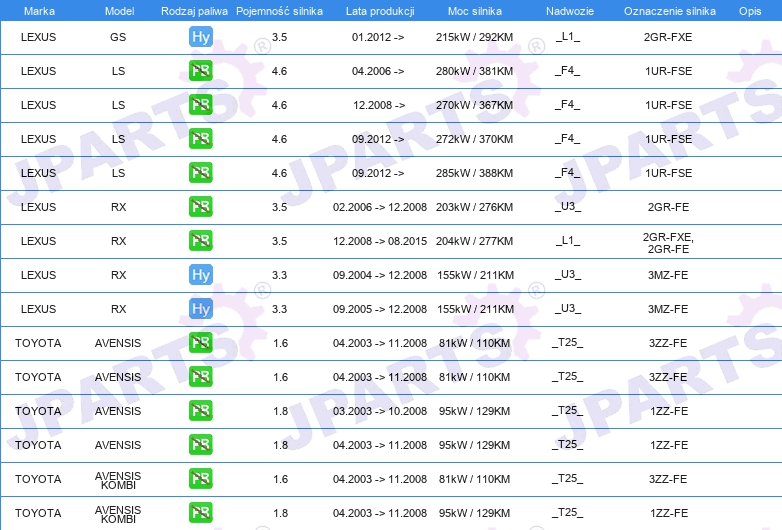Click petrol icon in Avensis 03.2003 row
Screen dimensions: 782x530
tap(201, 411)
